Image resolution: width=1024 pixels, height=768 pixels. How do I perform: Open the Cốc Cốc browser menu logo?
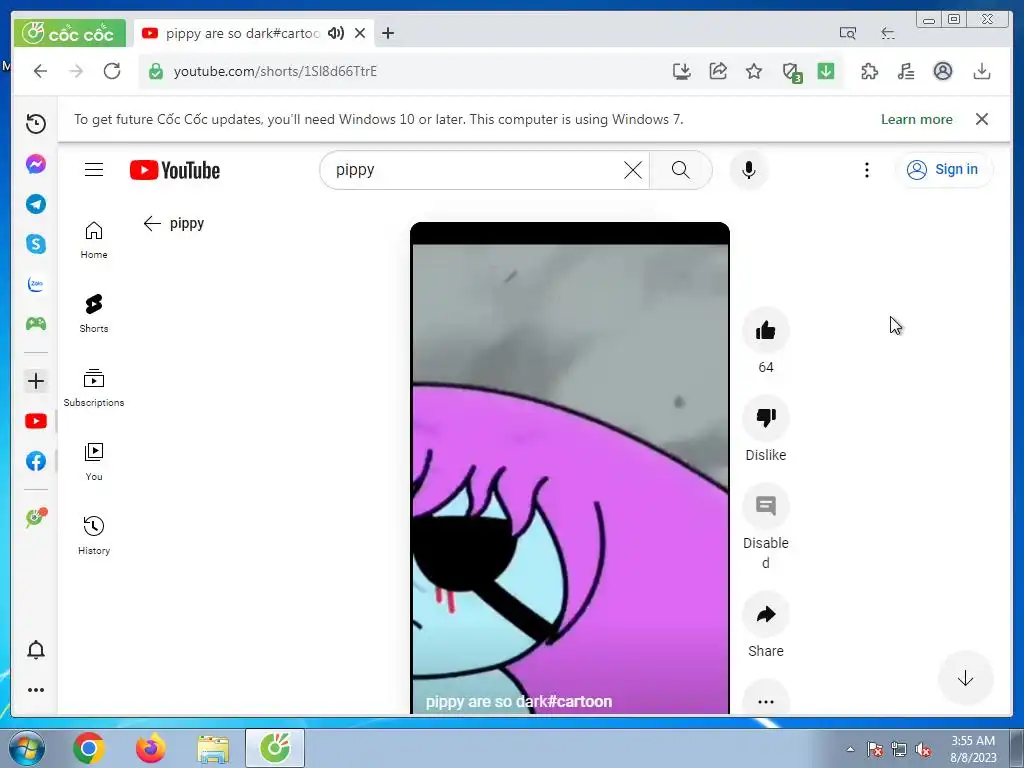(x=69, y=33)
